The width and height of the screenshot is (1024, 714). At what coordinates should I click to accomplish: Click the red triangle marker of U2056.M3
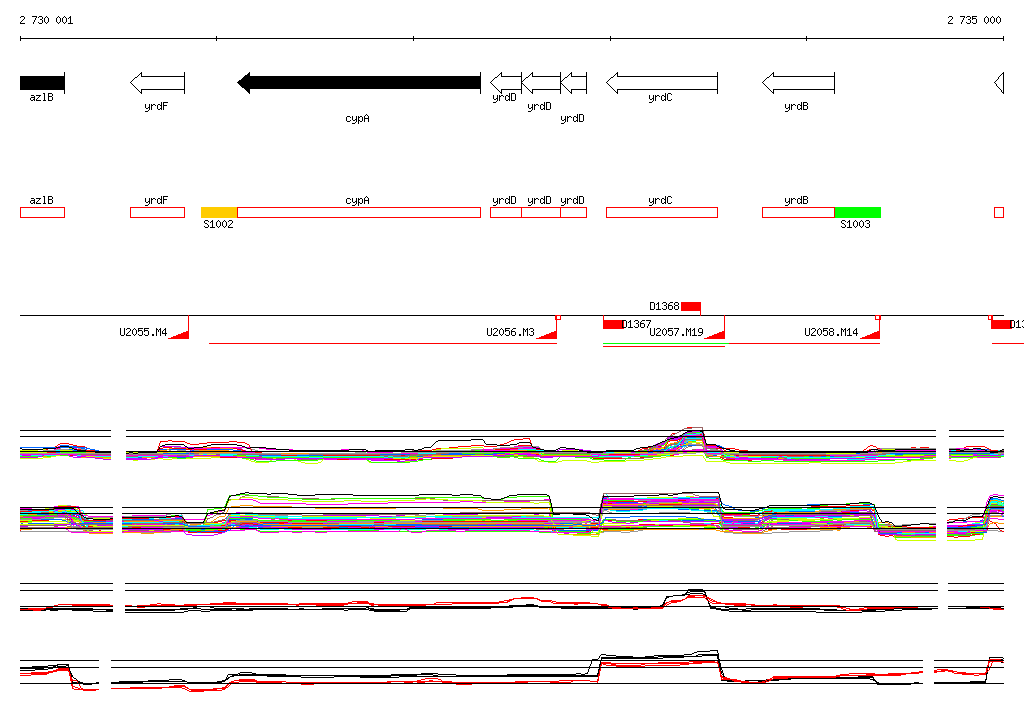547,334
